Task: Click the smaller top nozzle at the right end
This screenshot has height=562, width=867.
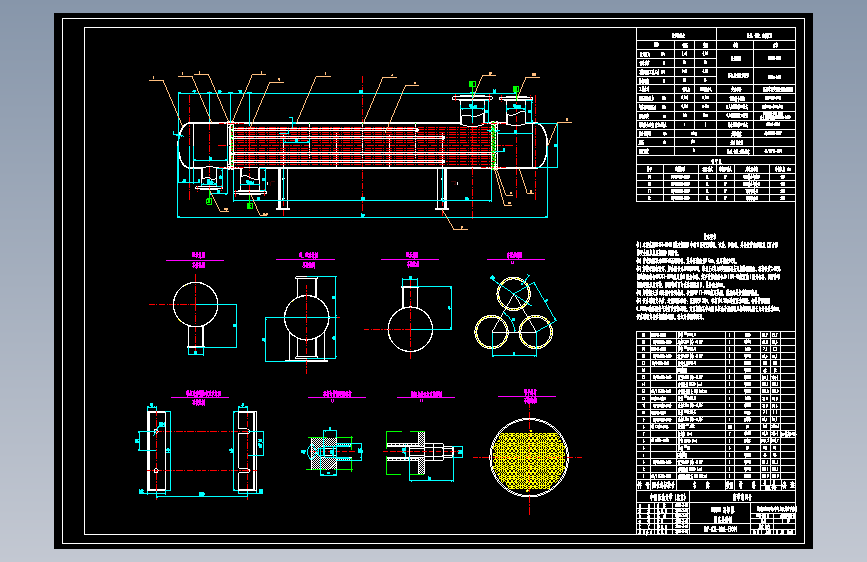Action: tap(516, 111)
